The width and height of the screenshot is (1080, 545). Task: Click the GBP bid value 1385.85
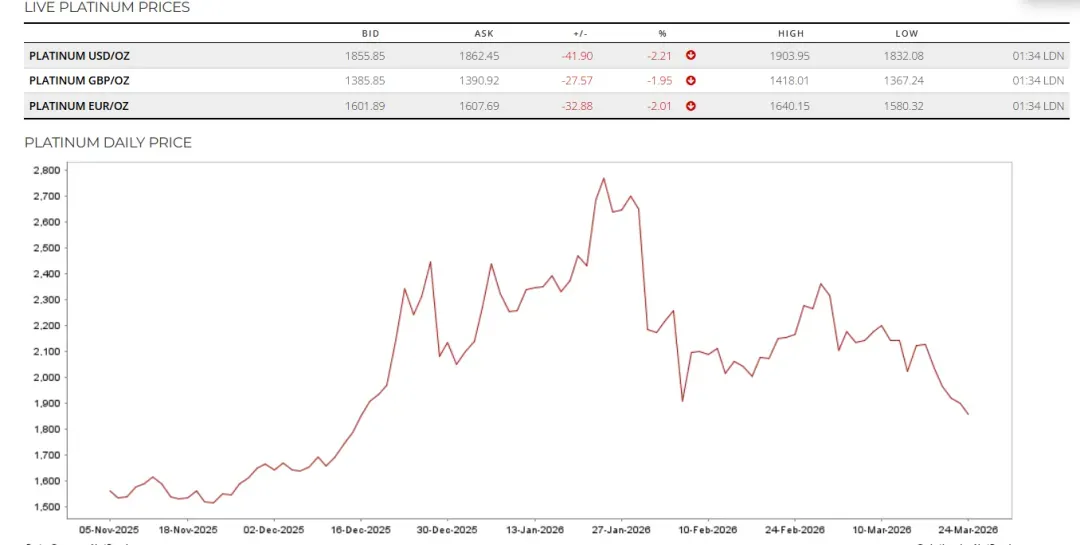[x=365, y=81]
